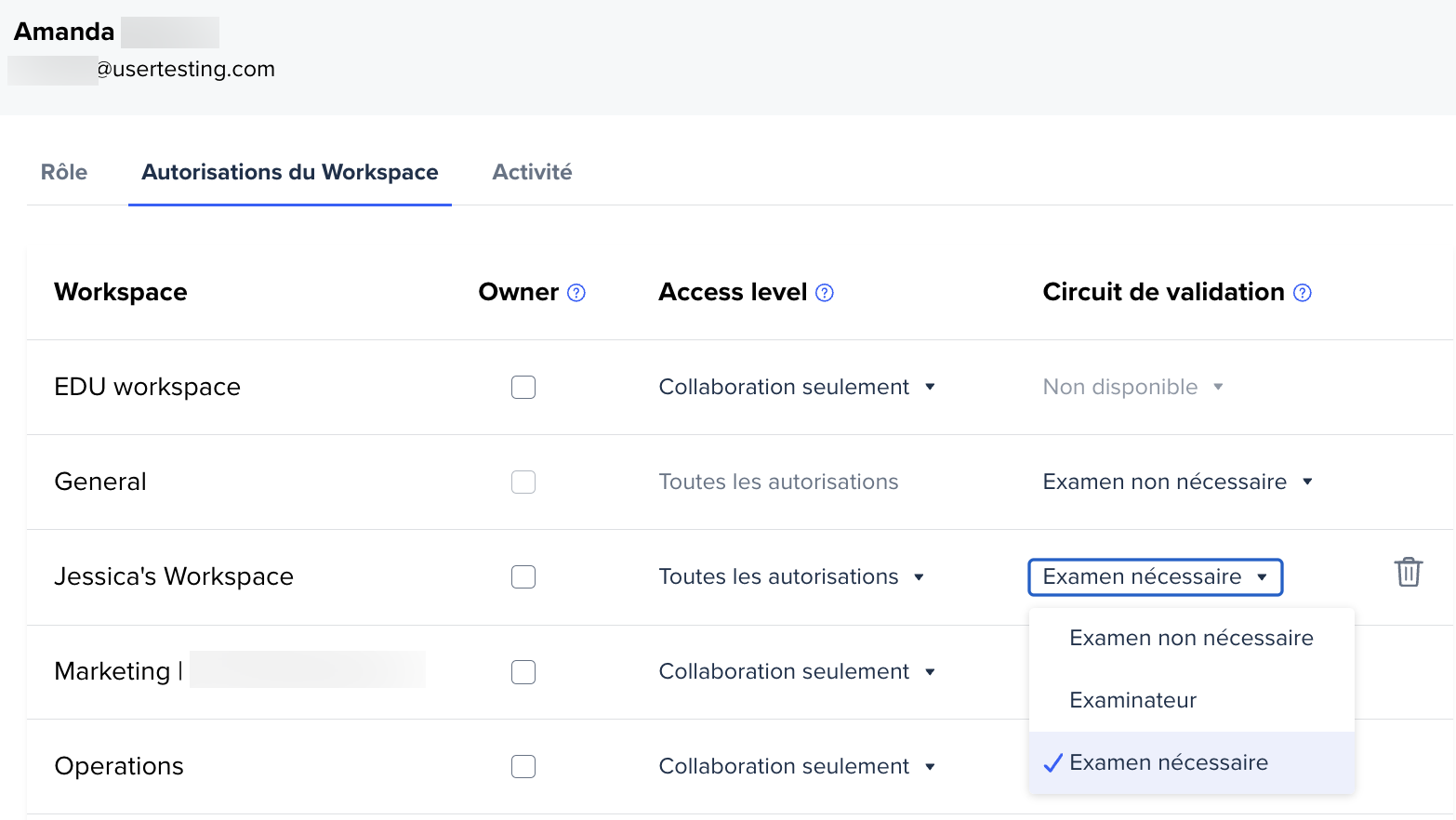1456x820 pixels.
Task: Tick the Owner checkbox for the Marketing workspace
Action: pos(523,672)
